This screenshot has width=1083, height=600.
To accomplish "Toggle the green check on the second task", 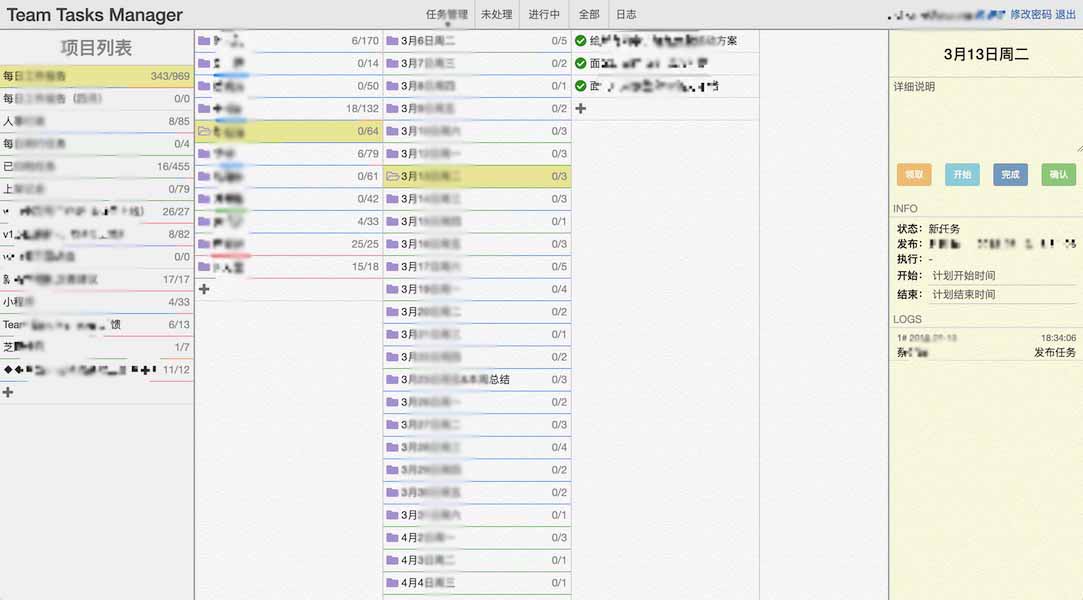I will point(581,63).
